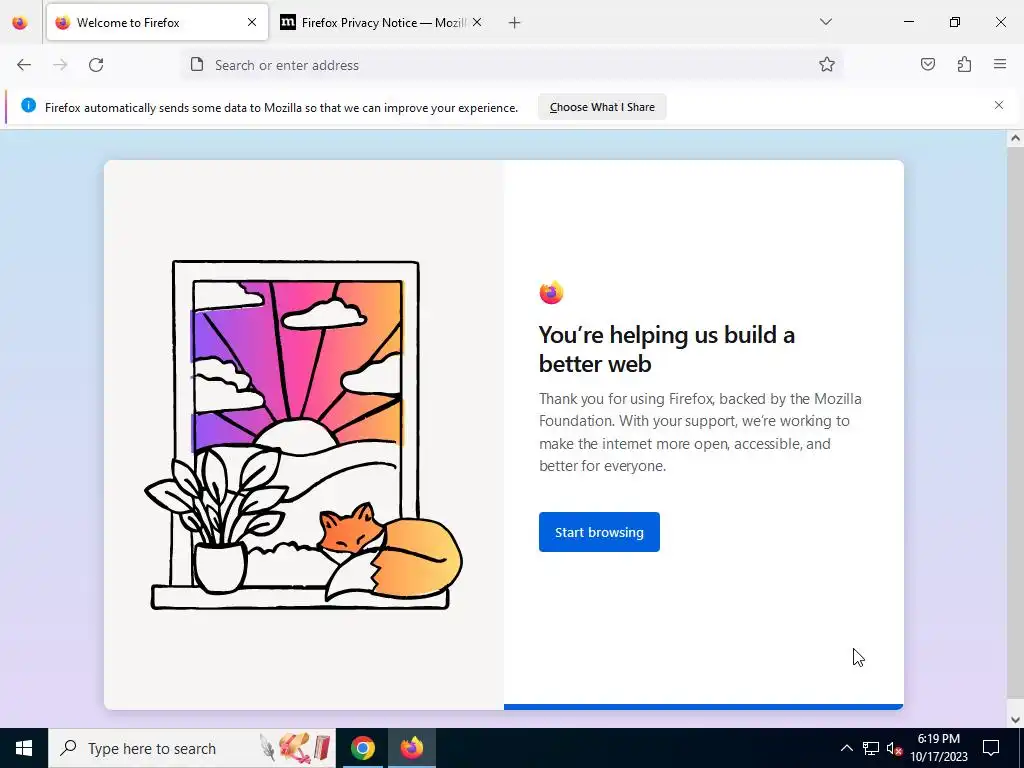The height and width of the screenshot is (768, 1024).
Task: Close the Firefox Privacy Notice tab
Action: point(477,22)
